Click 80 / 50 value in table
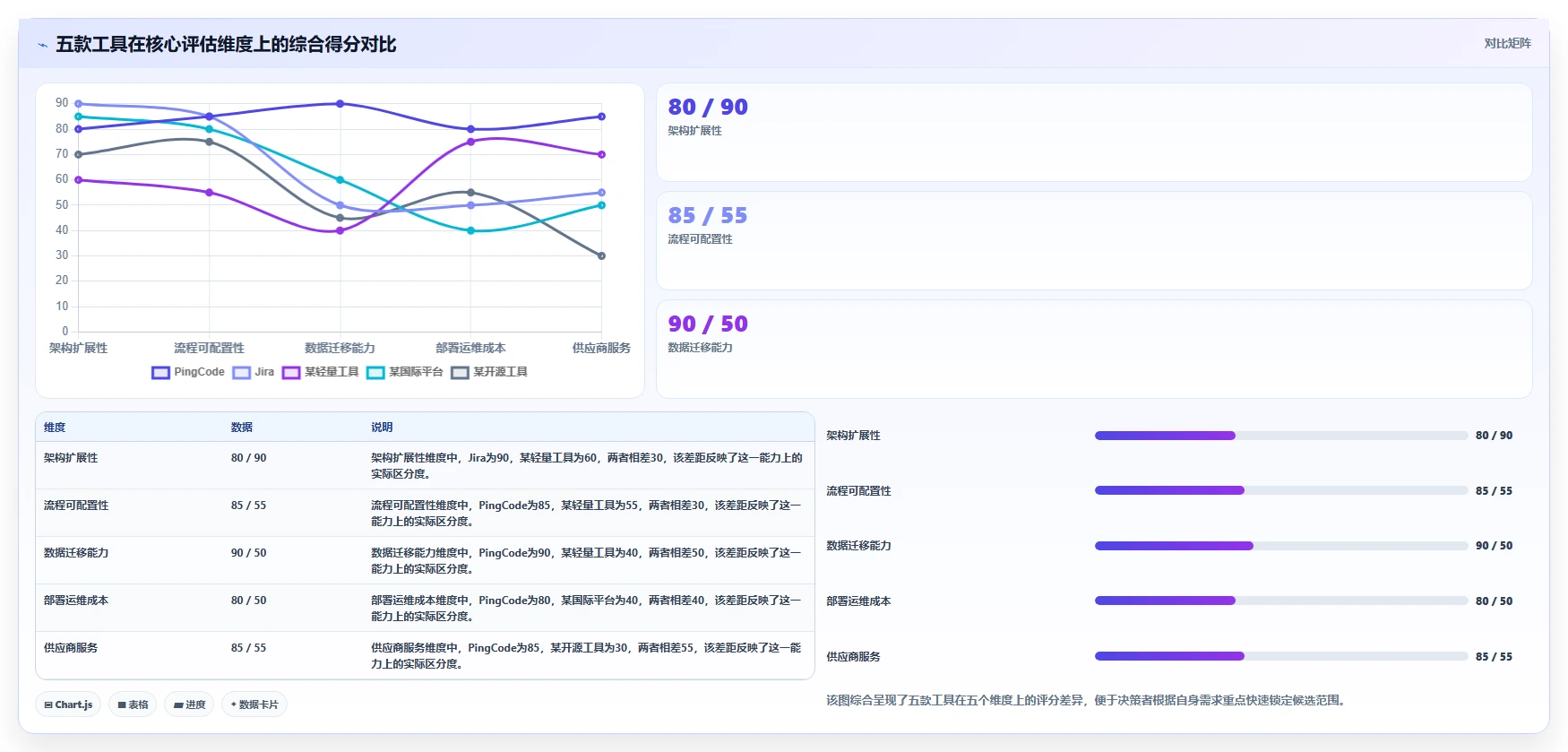 click(x=248, y=601)
